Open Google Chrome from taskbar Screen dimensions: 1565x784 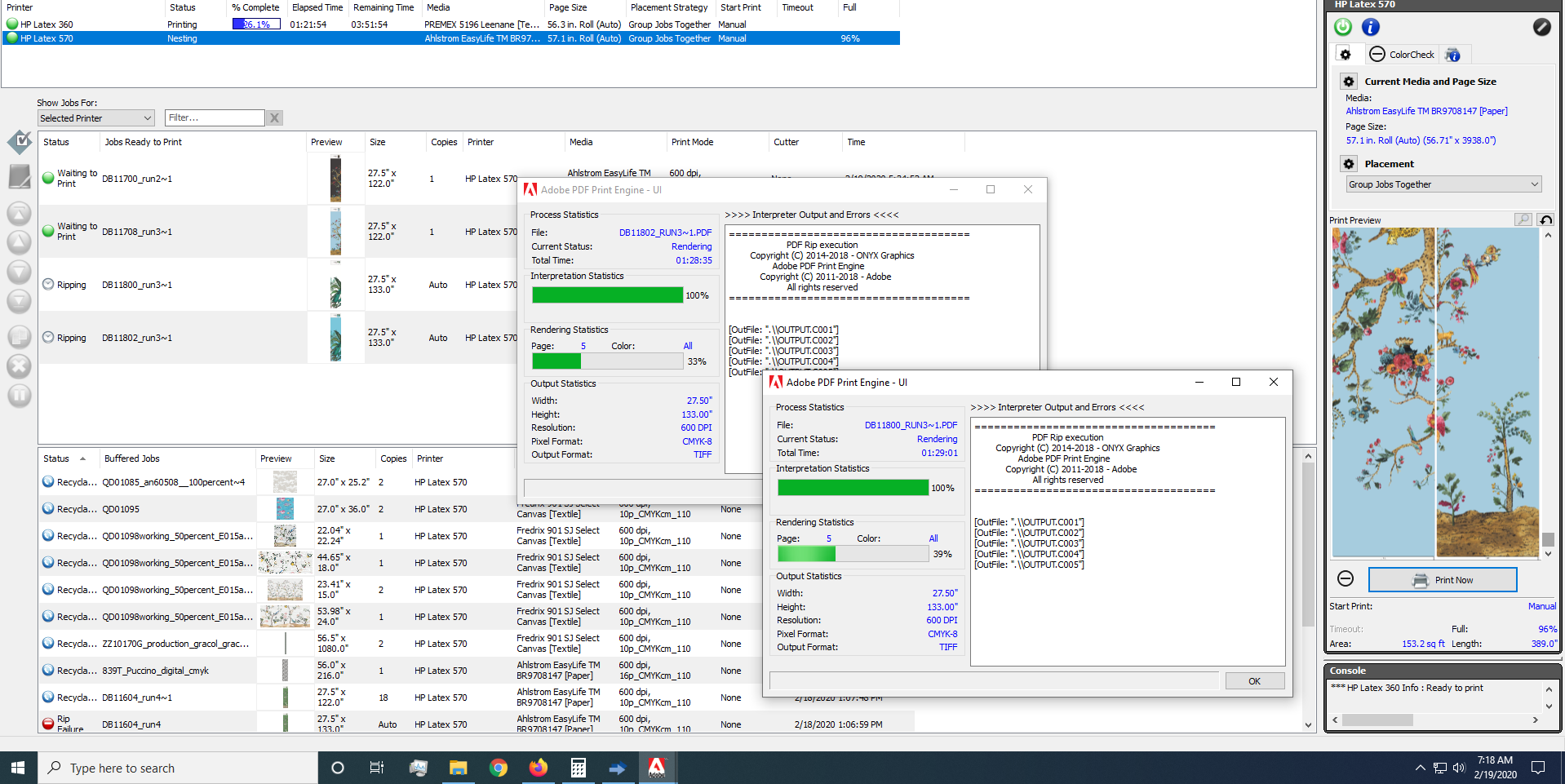click(x=498, y=768)
